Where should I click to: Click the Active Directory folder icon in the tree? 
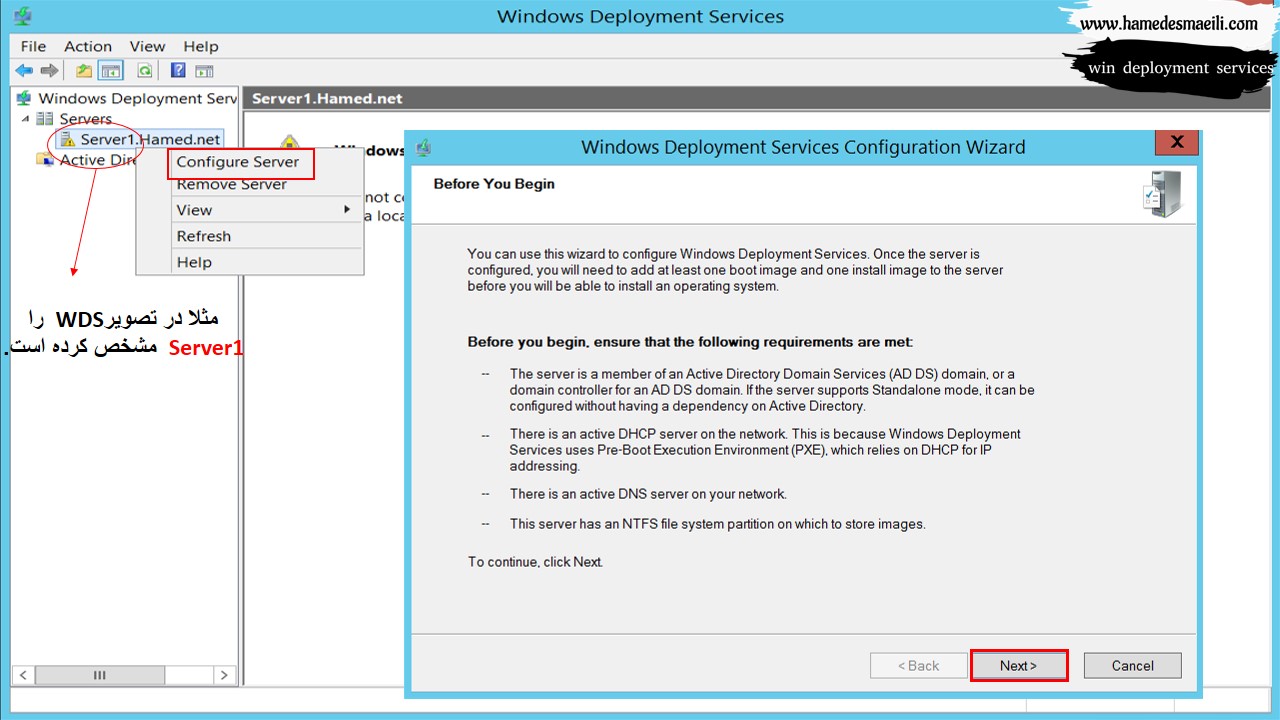point(45,160)
